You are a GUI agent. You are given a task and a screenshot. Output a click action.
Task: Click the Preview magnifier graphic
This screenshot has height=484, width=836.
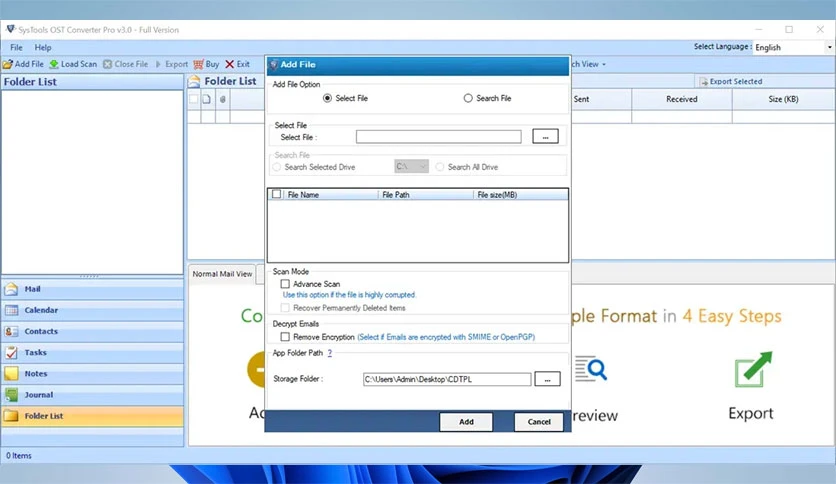click(591, 369)
